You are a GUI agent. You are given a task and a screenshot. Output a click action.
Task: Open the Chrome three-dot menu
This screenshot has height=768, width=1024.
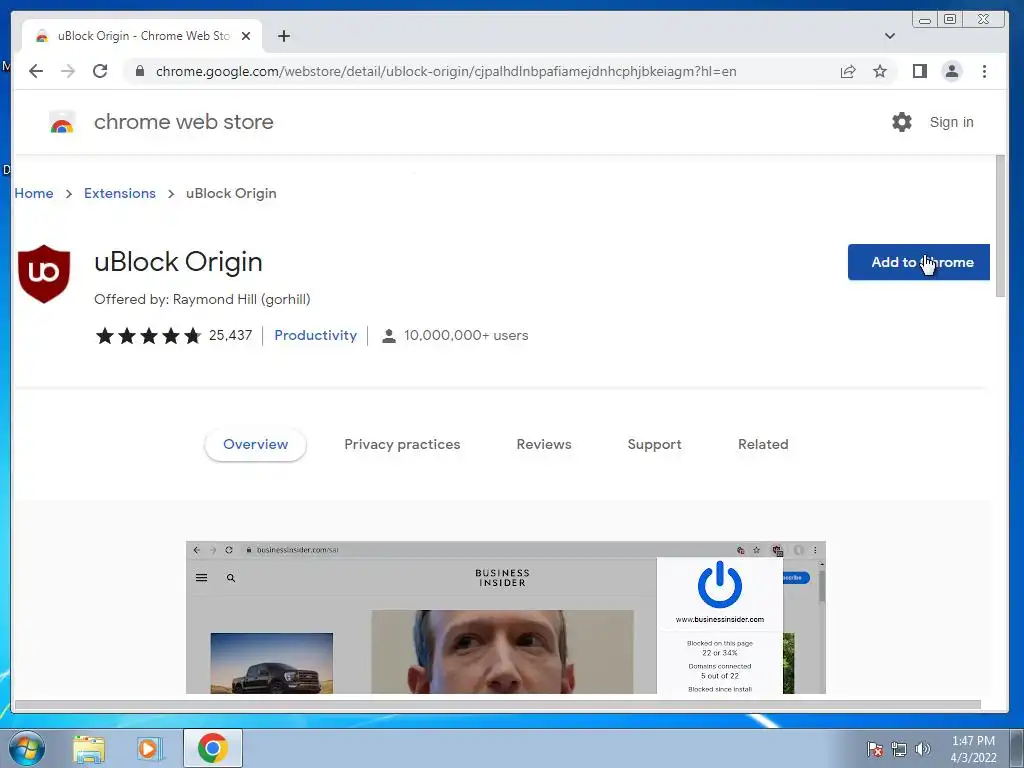pos(984,71)
